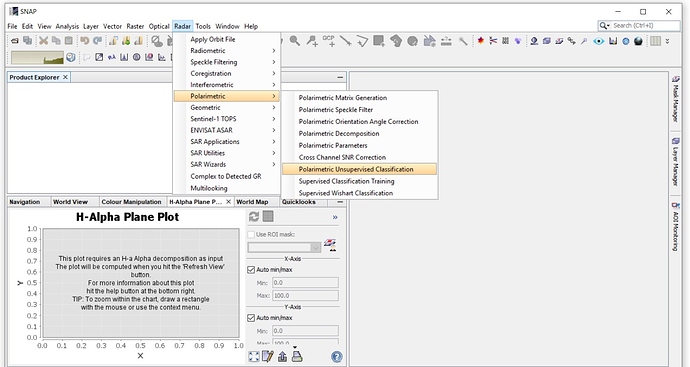The width and height of the screenshot is (690, 367).
Task: Open chart properties edit icon
Action: click(x=268, y=356)
